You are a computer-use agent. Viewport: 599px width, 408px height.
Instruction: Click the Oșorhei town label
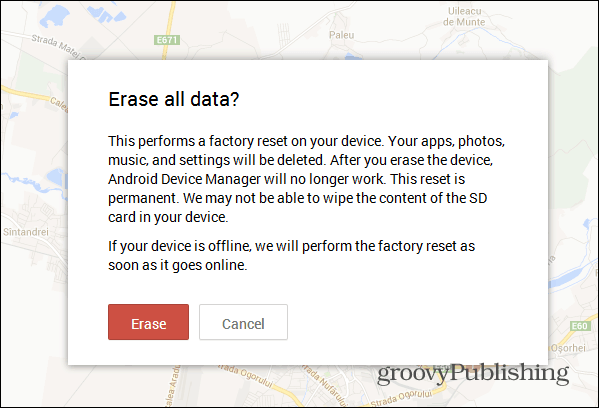tap(568, 348)
